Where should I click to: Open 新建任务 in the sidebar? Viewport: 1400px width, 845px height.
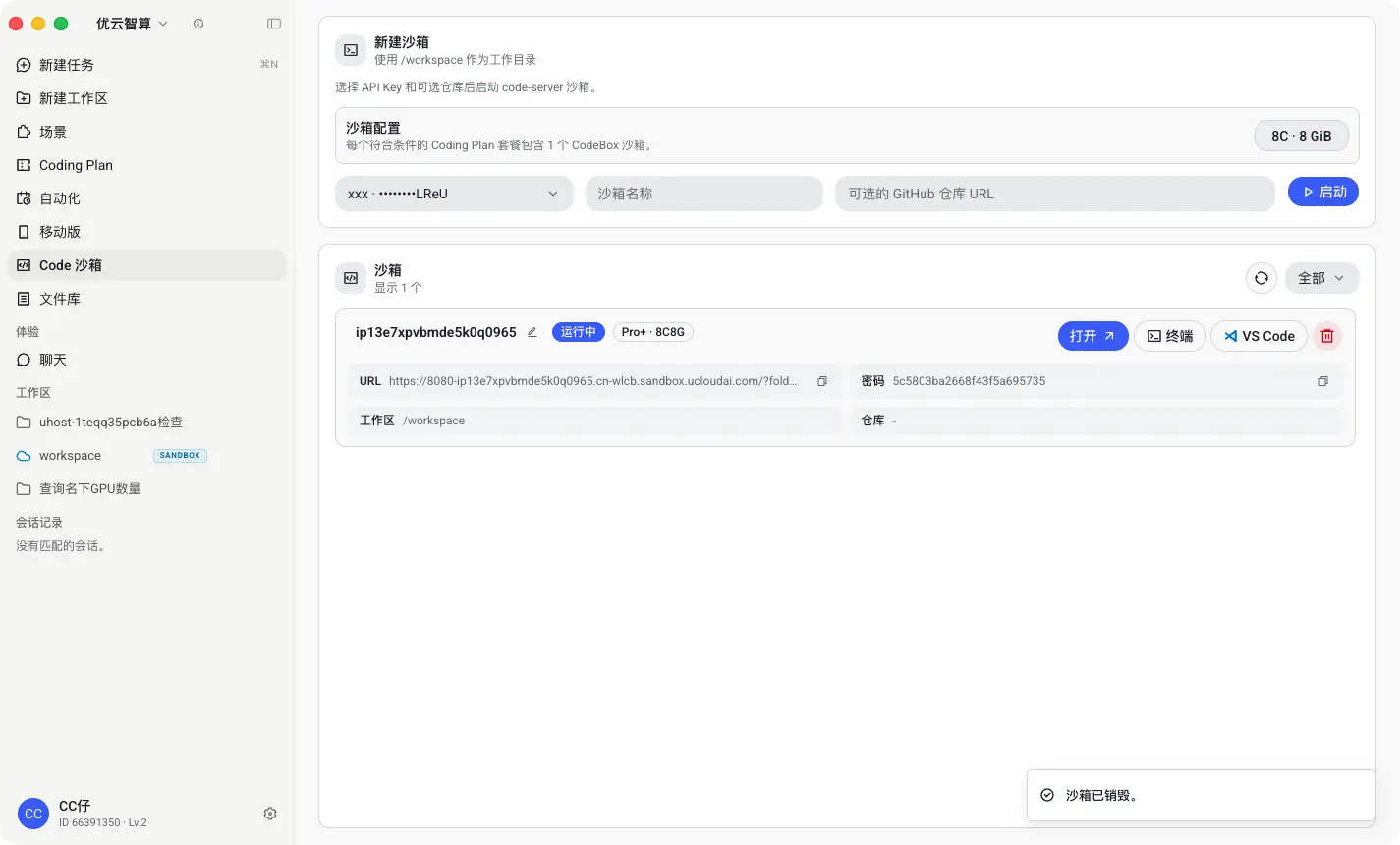click(x=147, y=65)
